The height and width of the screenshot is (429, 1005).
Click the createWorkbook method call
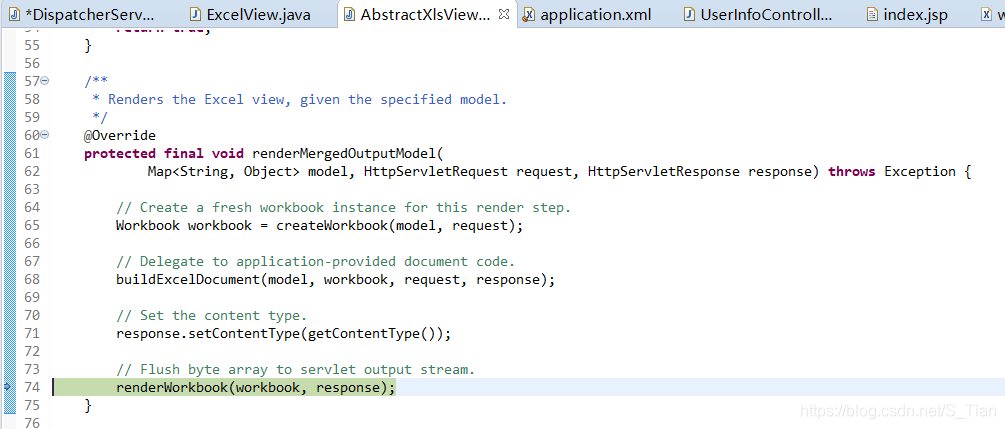pyautogui.click(x=332, y=225)
